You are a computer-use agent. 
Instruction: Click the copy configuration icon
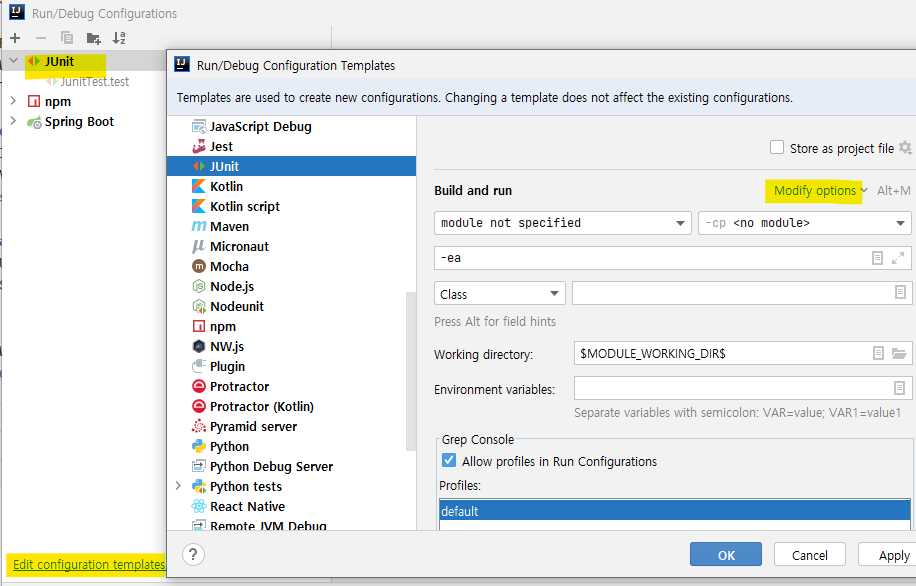point(67,37)
